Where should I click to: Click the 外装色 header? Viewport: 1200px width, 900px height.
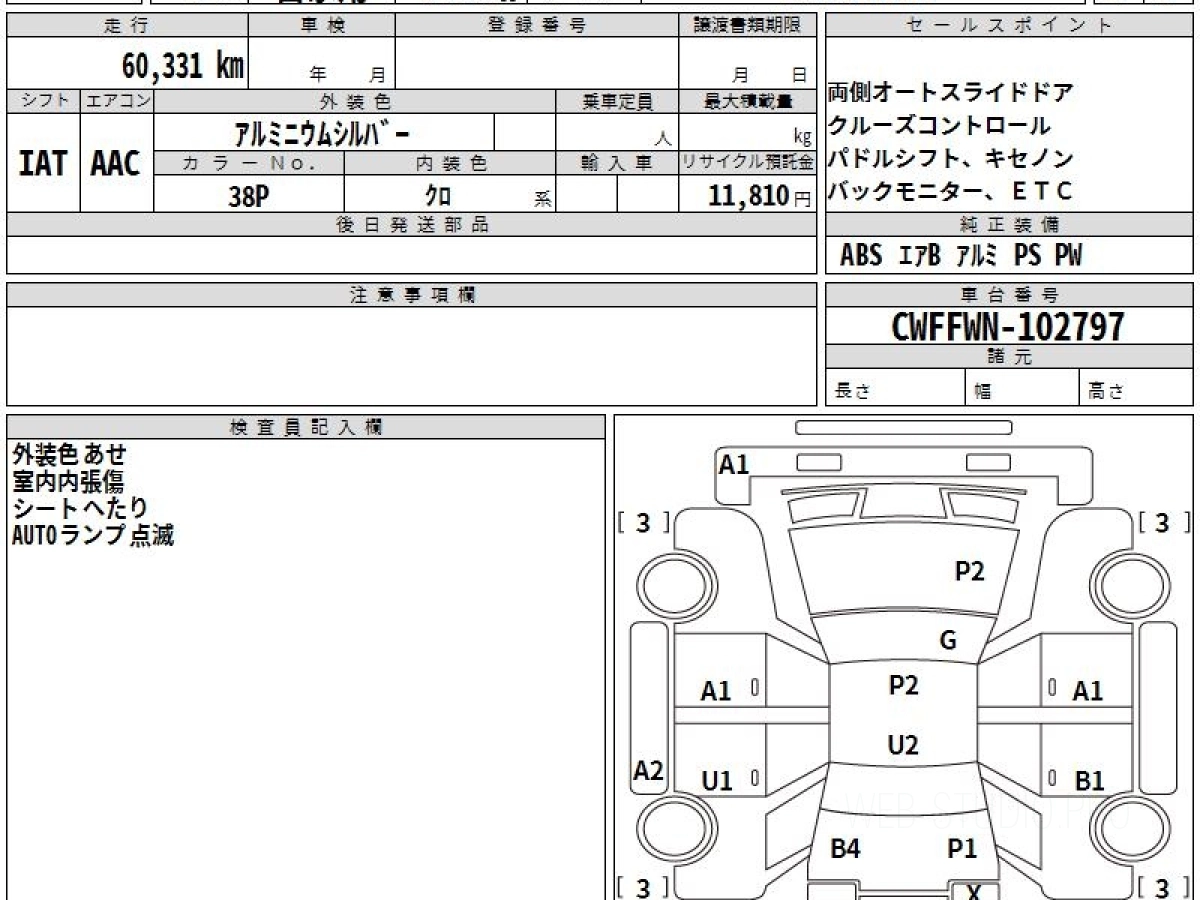(355, 101)
